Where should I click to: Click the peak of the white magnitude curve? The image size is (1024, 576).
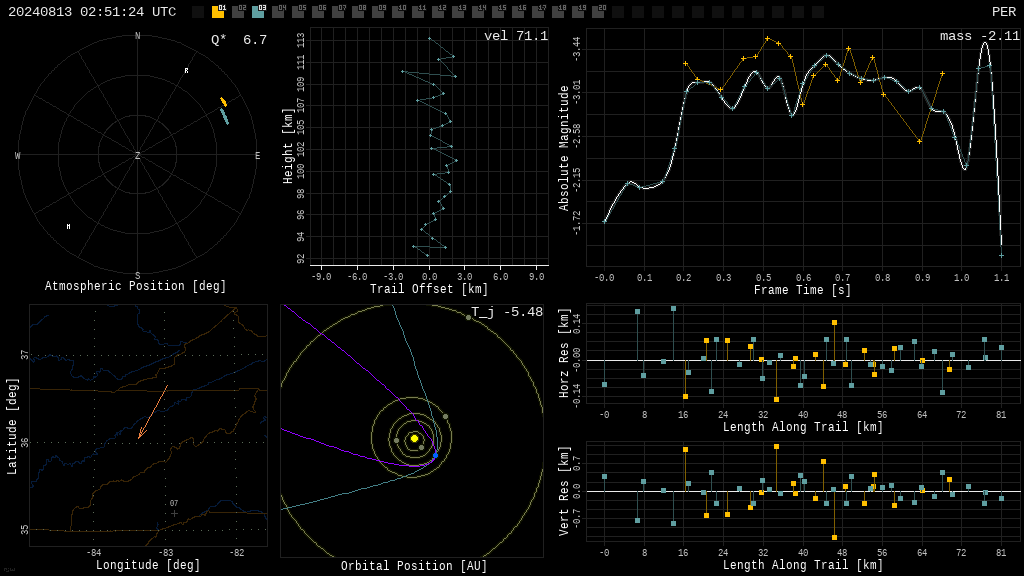985,44
